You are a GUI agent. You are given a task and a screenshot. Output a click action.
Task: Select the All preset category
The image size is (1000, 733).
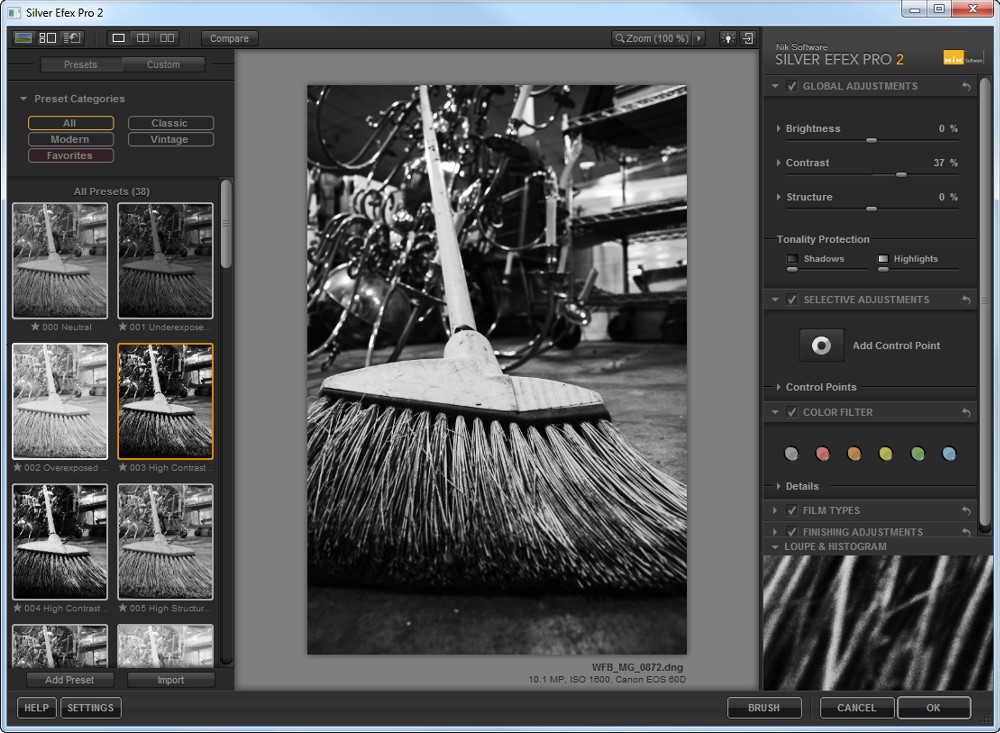coord(70,123)
